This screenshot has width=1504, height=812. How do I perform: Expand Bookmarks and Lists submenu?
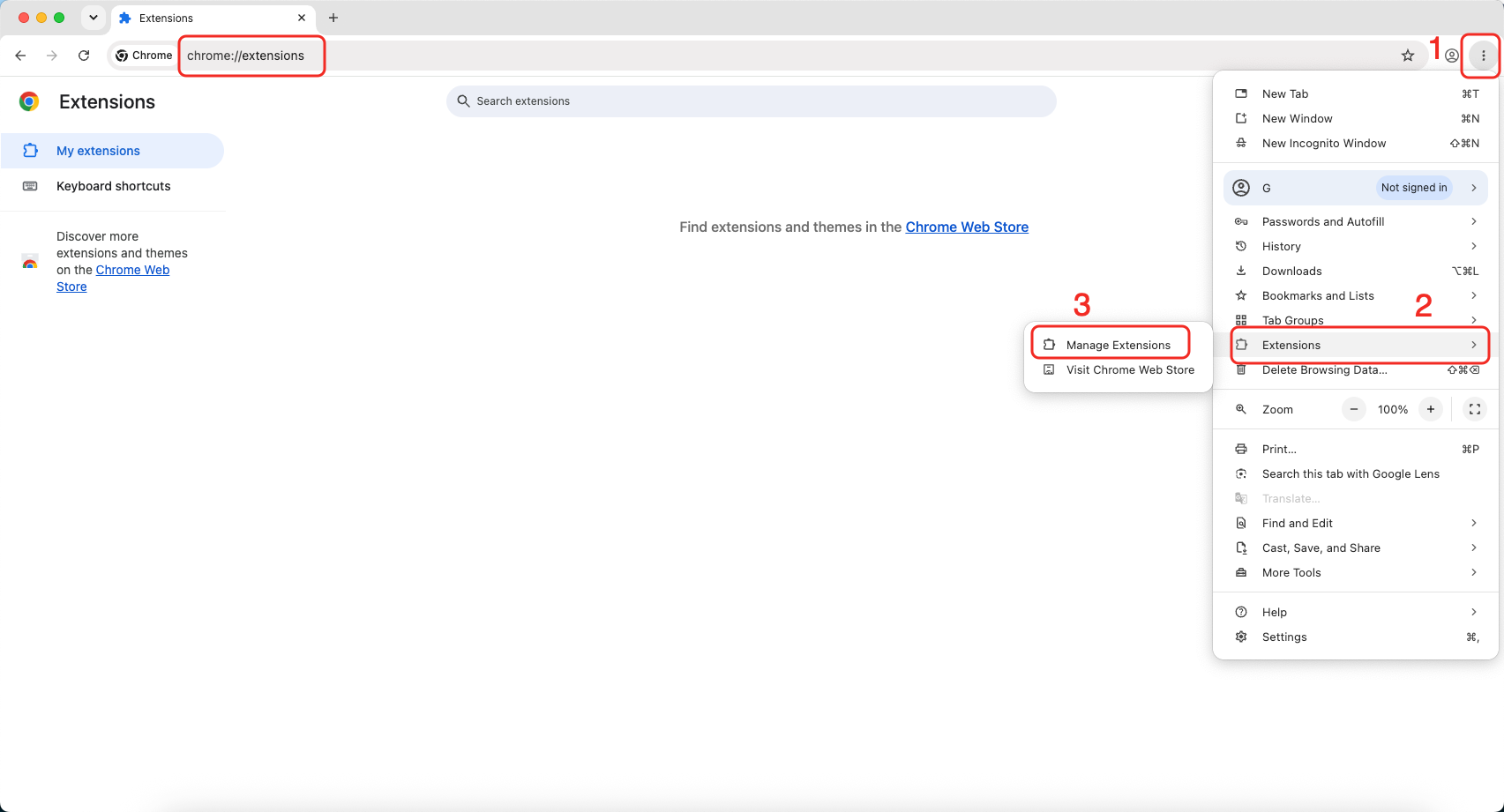pyautogui.click(x=1356, y=295)
